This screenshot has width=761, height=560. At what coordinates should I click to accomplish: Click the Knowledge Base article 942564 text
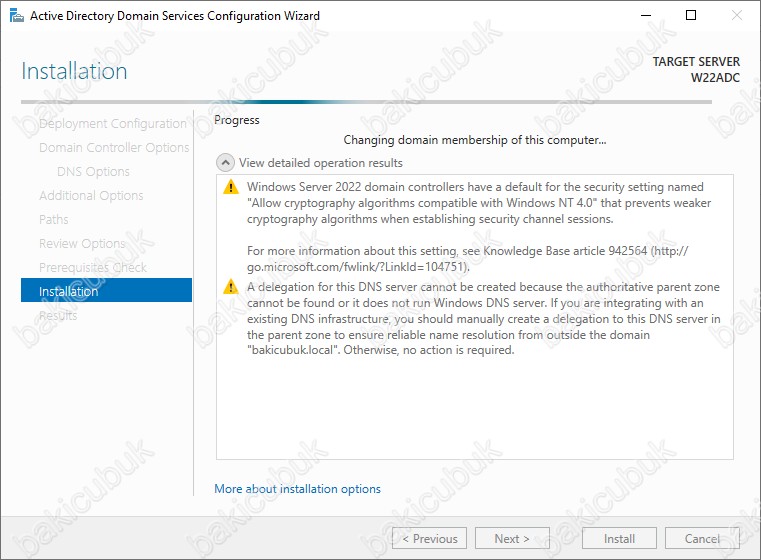(x=565, y=251)
